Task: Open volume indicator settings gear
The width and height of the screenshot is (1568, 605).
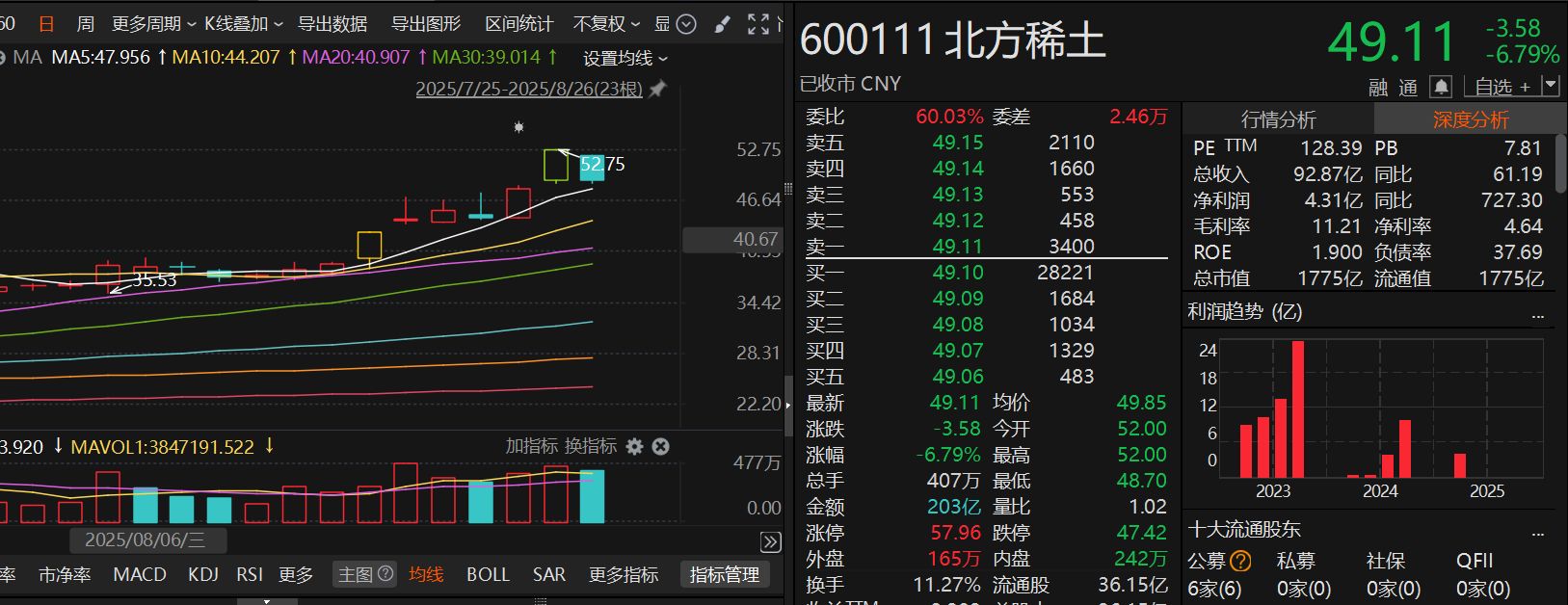Action: click(x=634, y=446)
